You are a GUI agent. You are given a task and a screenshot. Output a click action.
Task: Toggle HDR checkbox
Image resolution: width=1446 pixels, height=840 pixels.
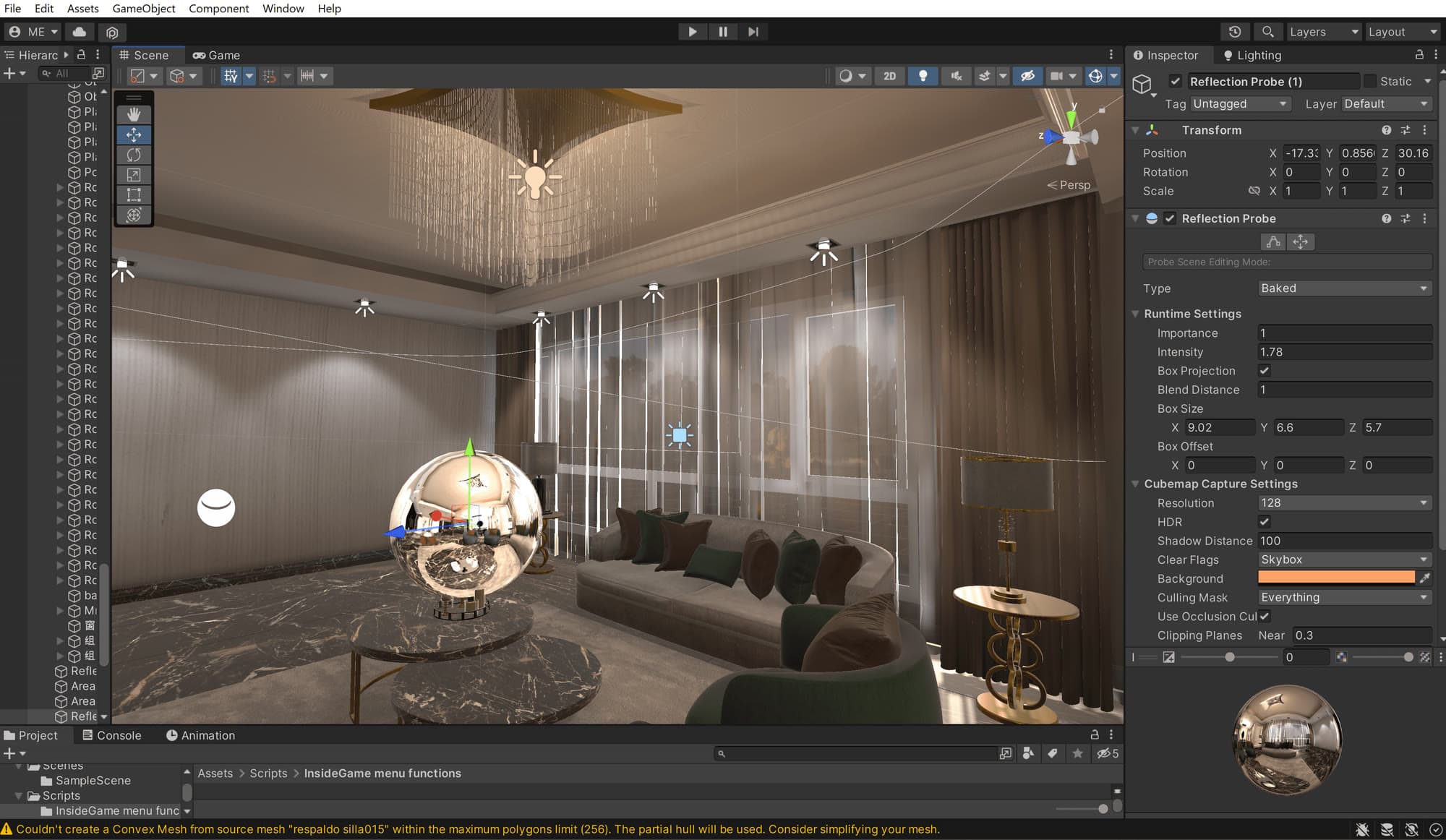coord(1264,522)
